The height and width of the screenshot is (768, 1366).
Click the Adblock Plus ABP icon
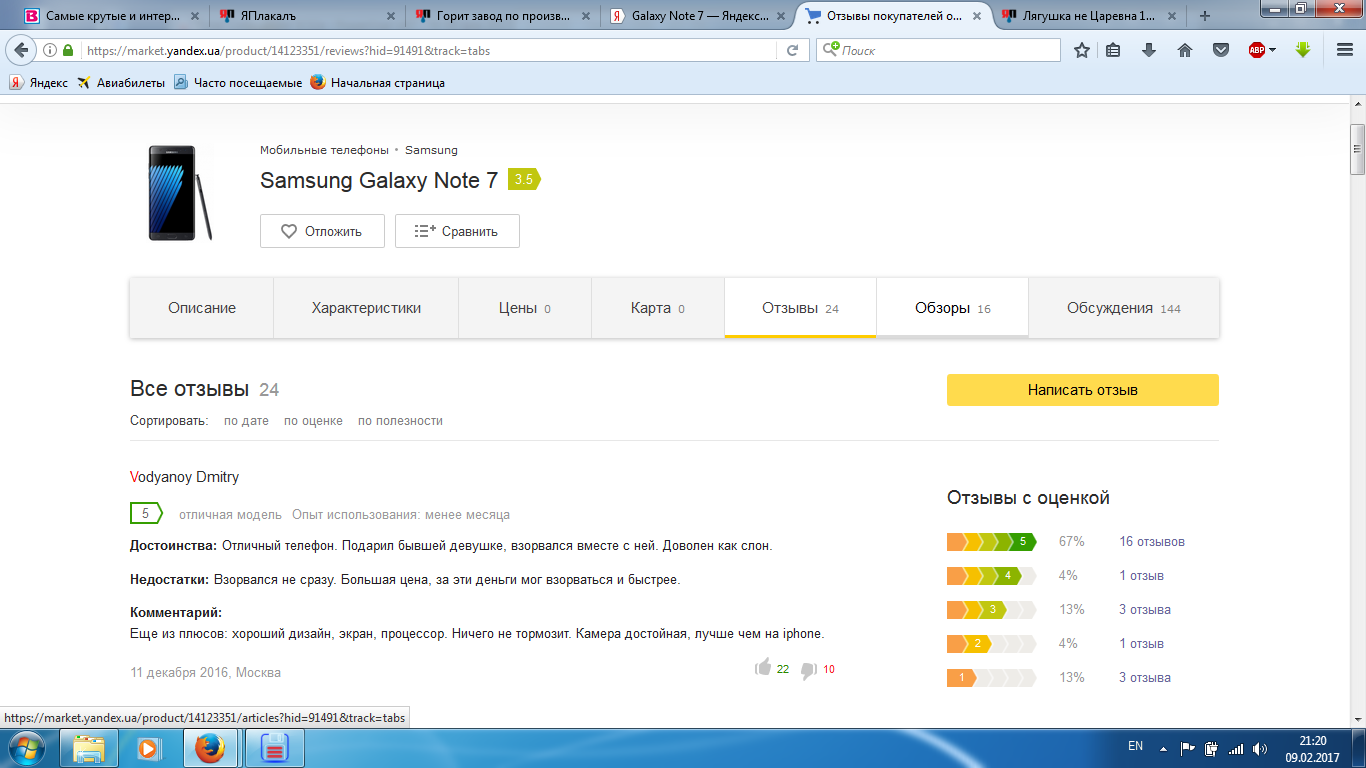tap(1257, 50)
